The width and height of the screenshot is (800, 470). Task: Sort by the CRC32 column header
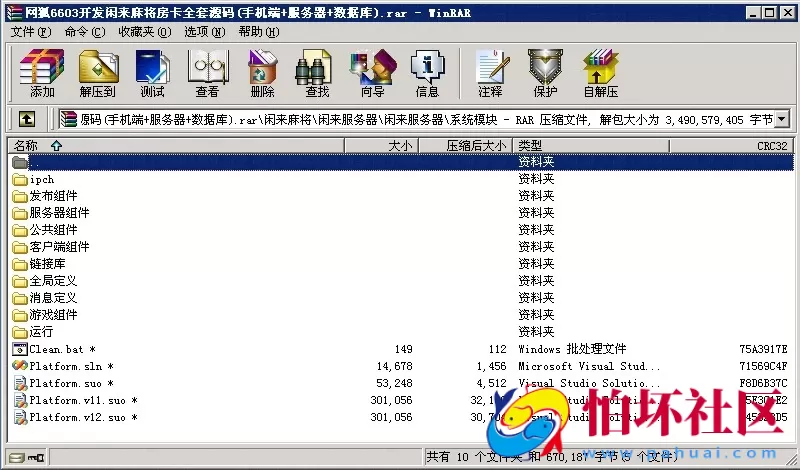732,145
